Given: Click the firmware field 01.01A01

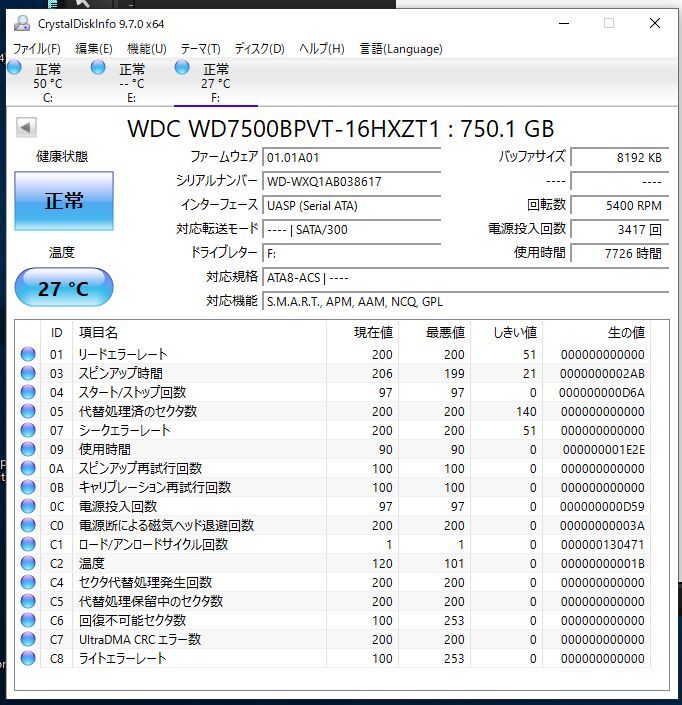Looking at the screenshot, I should (x=352, y=157).
